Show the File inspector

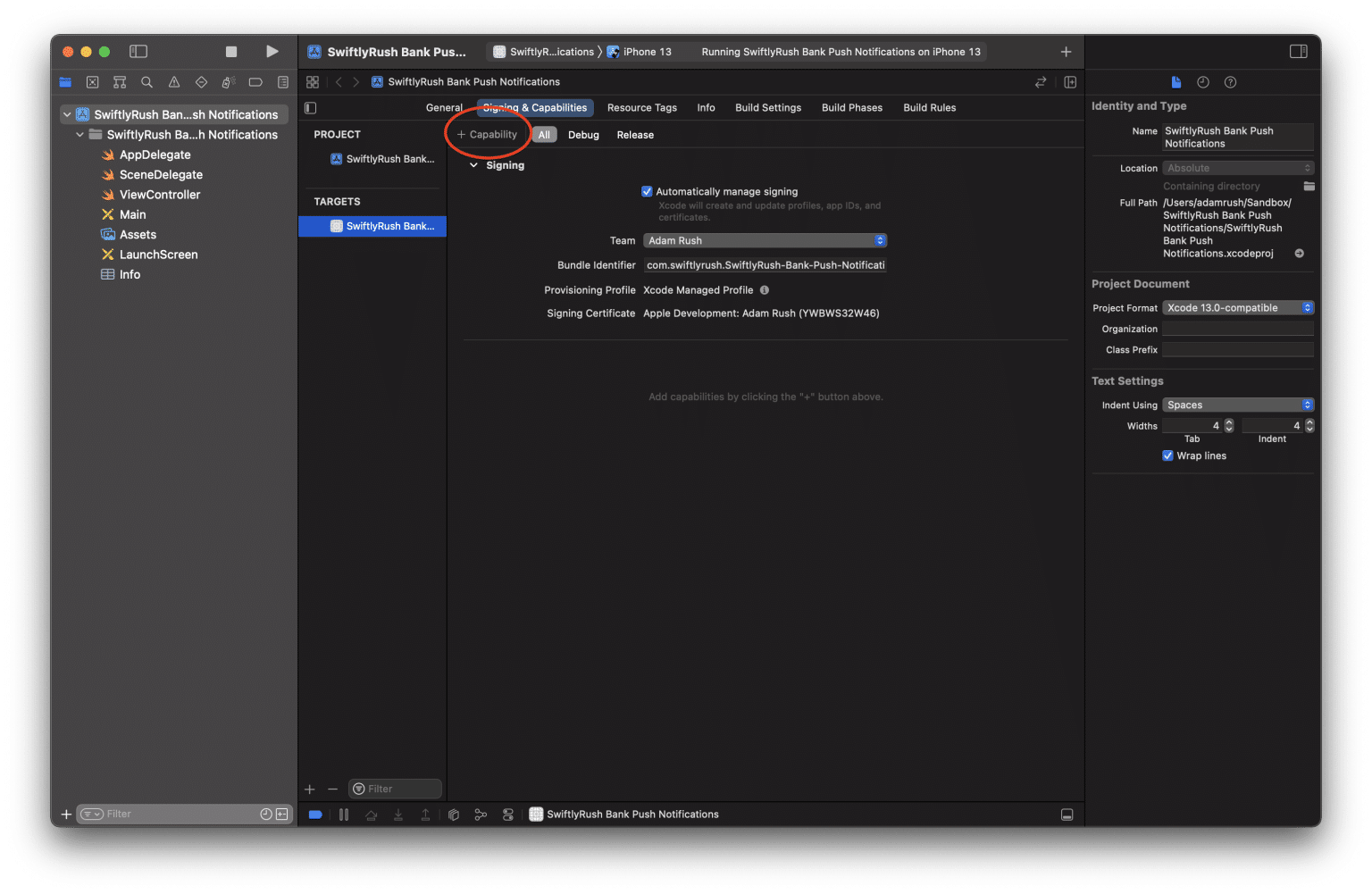[1176, 82]
